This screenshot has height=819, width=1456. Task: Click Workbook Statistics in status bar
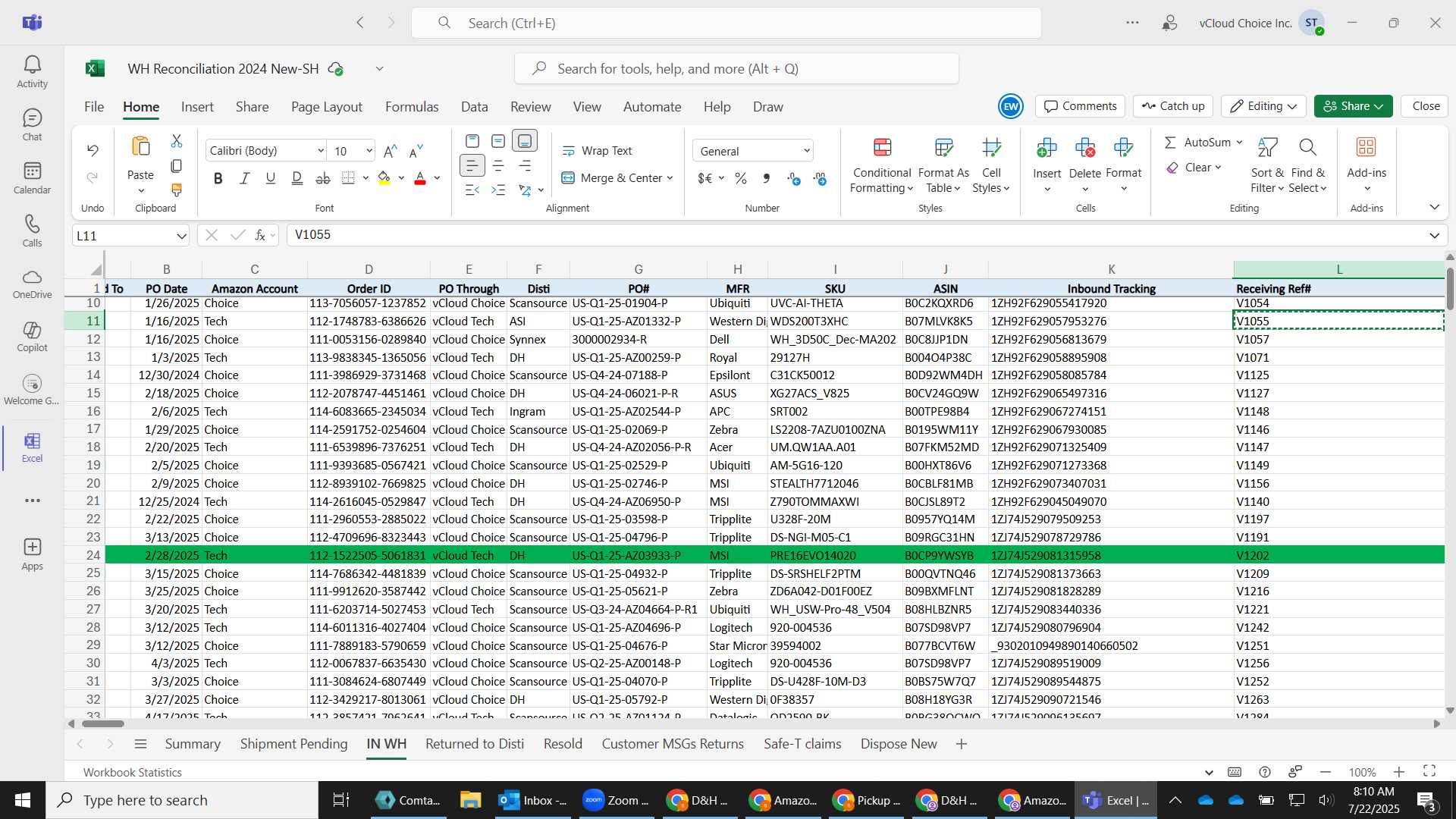133,772
